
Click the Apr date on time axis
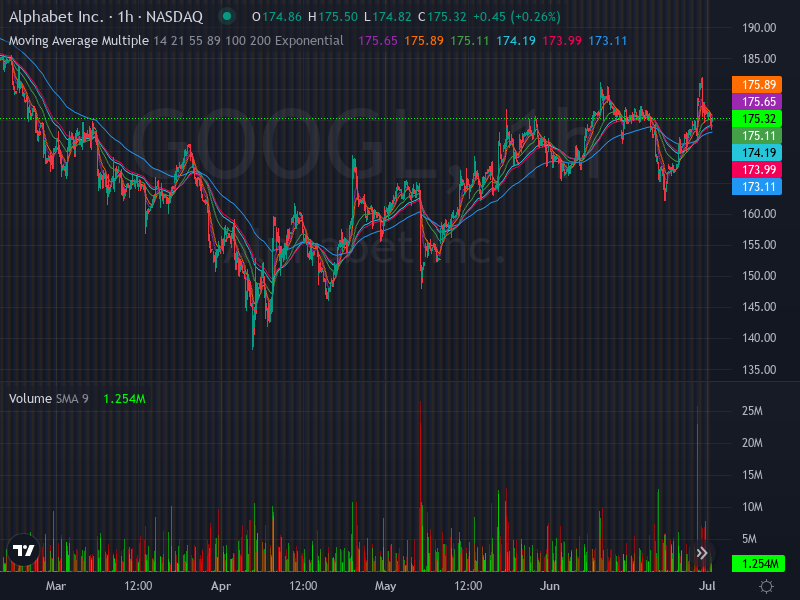coord(221,586)
